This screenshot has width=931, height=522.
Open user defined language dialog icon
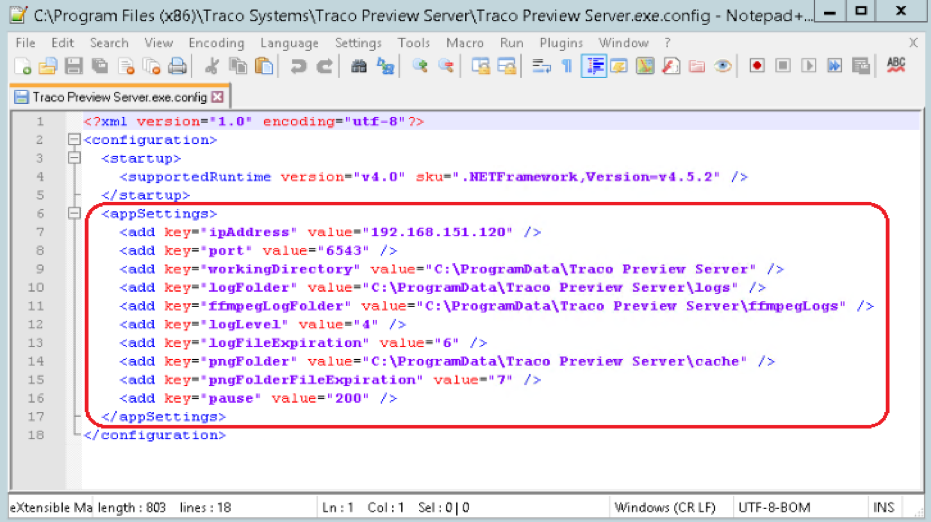pos(619,66)
